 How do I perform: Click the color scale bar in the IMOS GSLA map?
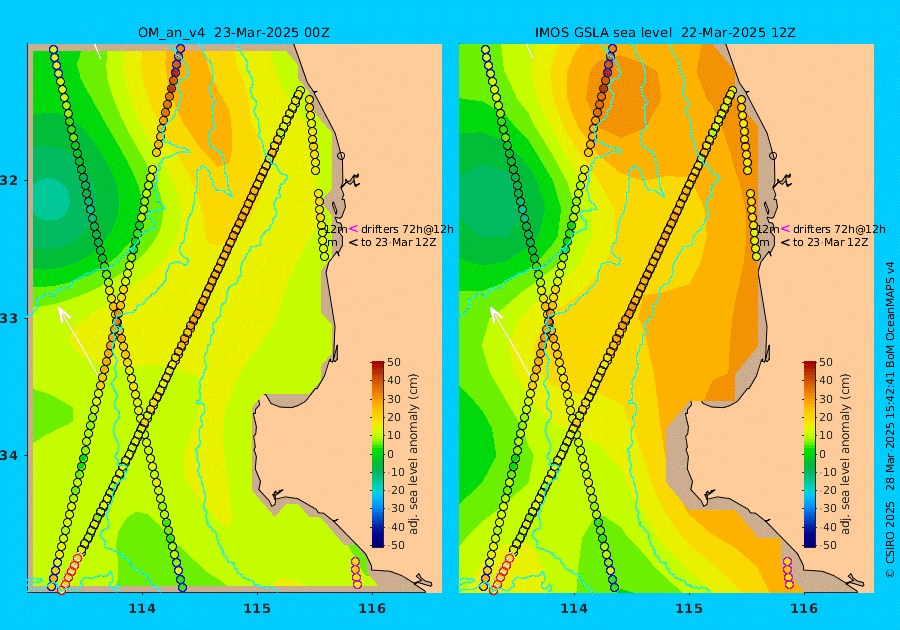[809, 454]
